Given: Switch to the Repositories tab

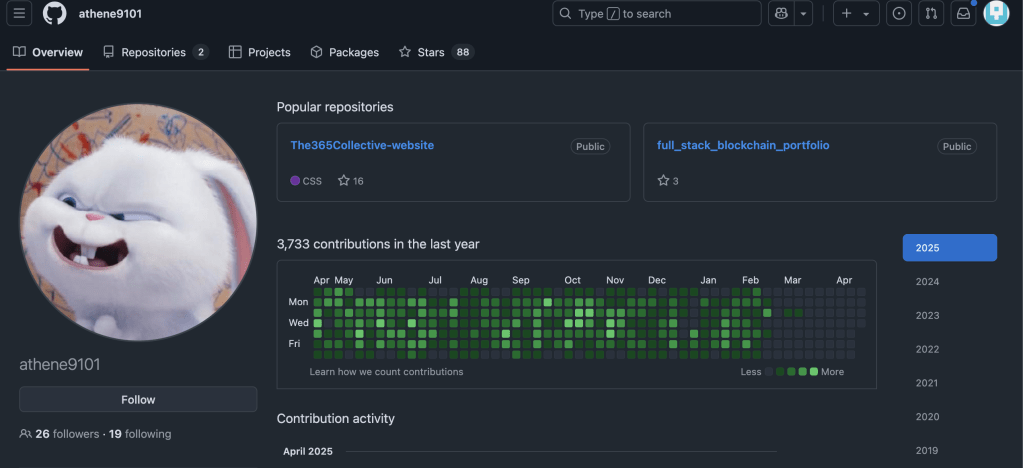Looking at the screenshot, I should tap(154, 52).
